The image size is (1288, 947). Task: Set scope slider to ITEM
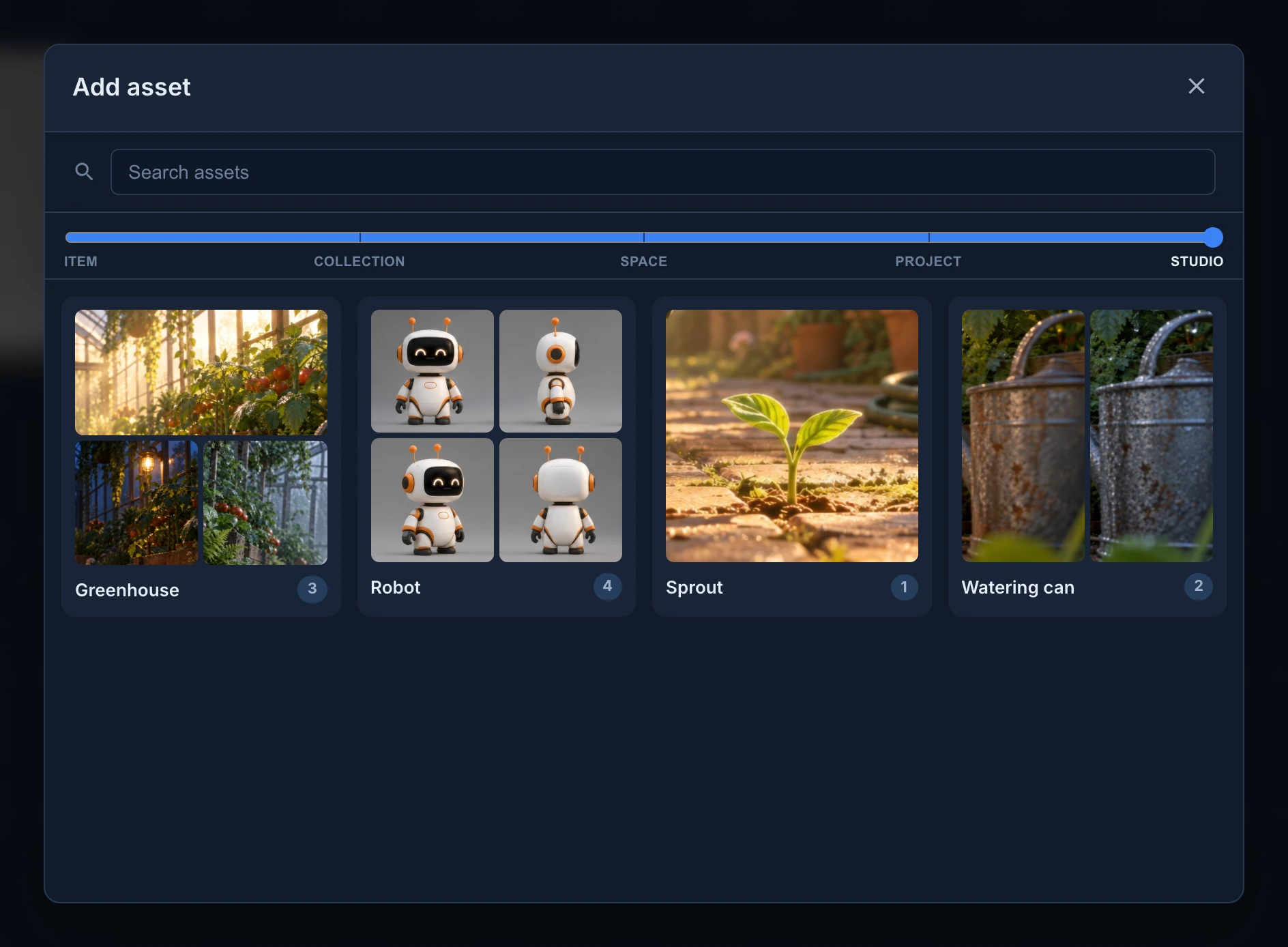[80, 261]
